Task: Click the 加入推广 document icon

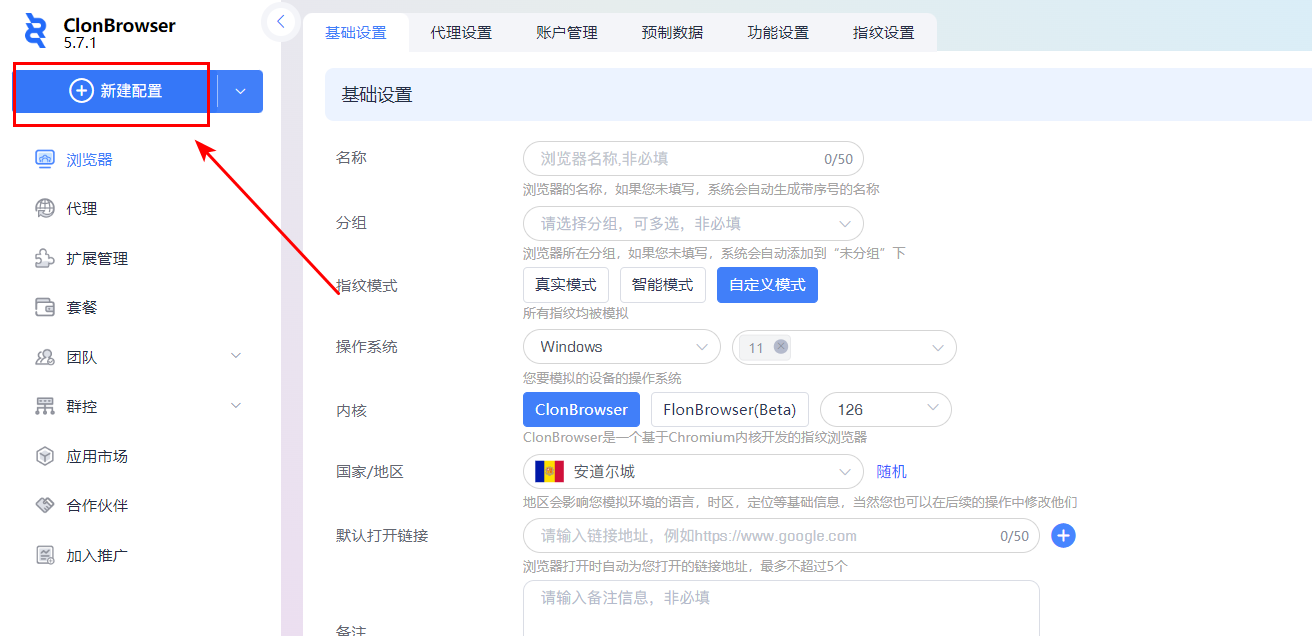Action: coord(45,555)
